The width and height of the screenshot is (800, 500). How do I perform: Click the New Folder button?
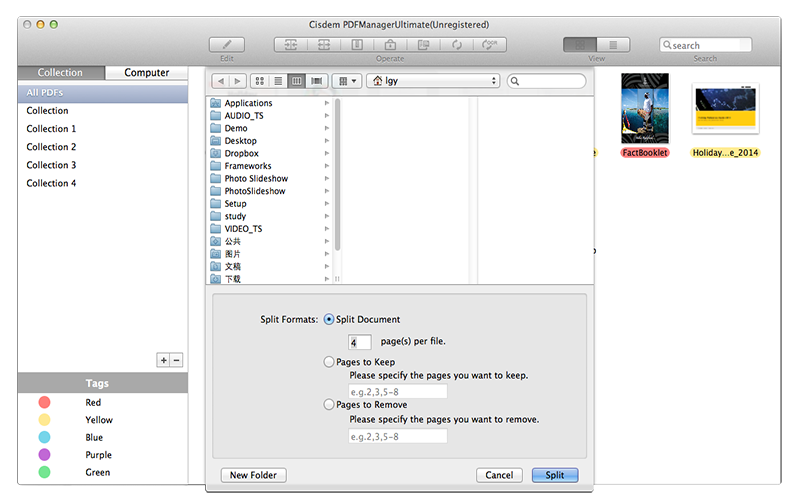[254, 475]
